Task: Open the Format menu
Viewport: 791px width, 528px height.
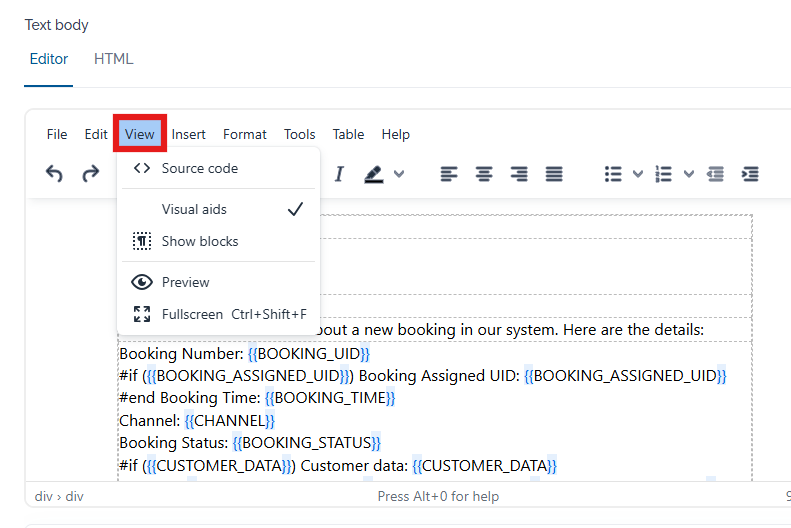Action: pyautogui.click(x=245, y=134)
